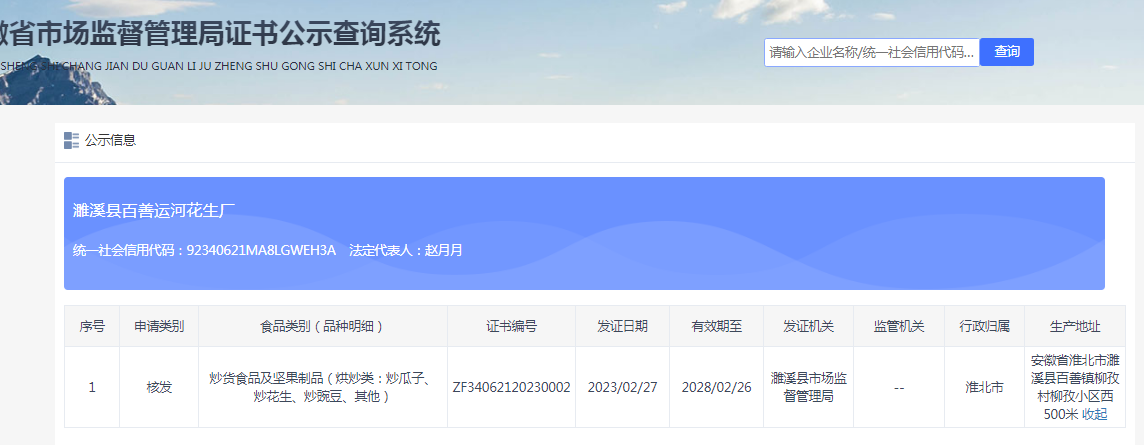The width and height of the screenshot is (1144, 445).
Task: Collapse the address with 收起 link
Action: [1094, 414]
